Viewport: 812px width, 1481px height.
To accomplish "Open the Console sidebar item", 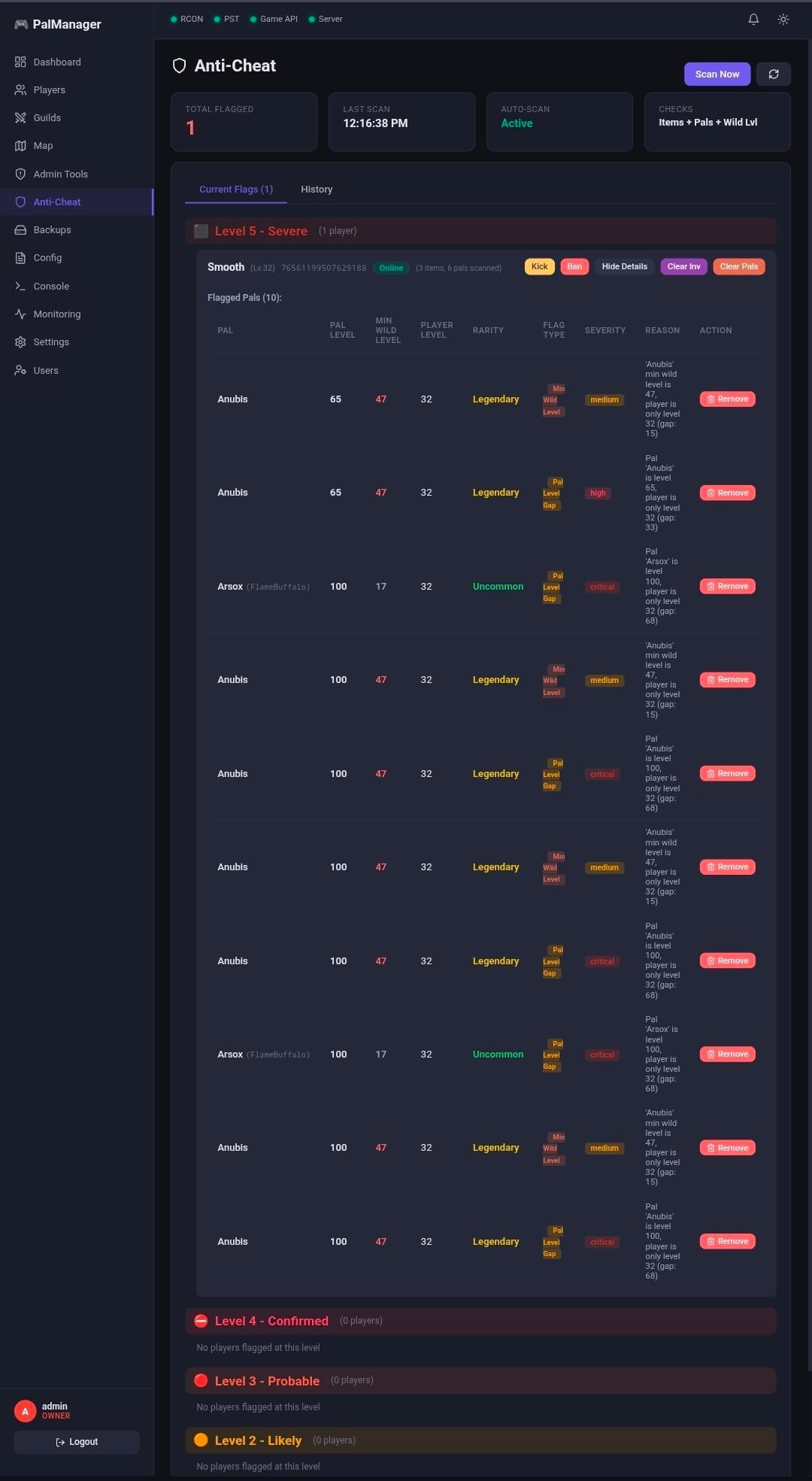I will tap(51, 286).
